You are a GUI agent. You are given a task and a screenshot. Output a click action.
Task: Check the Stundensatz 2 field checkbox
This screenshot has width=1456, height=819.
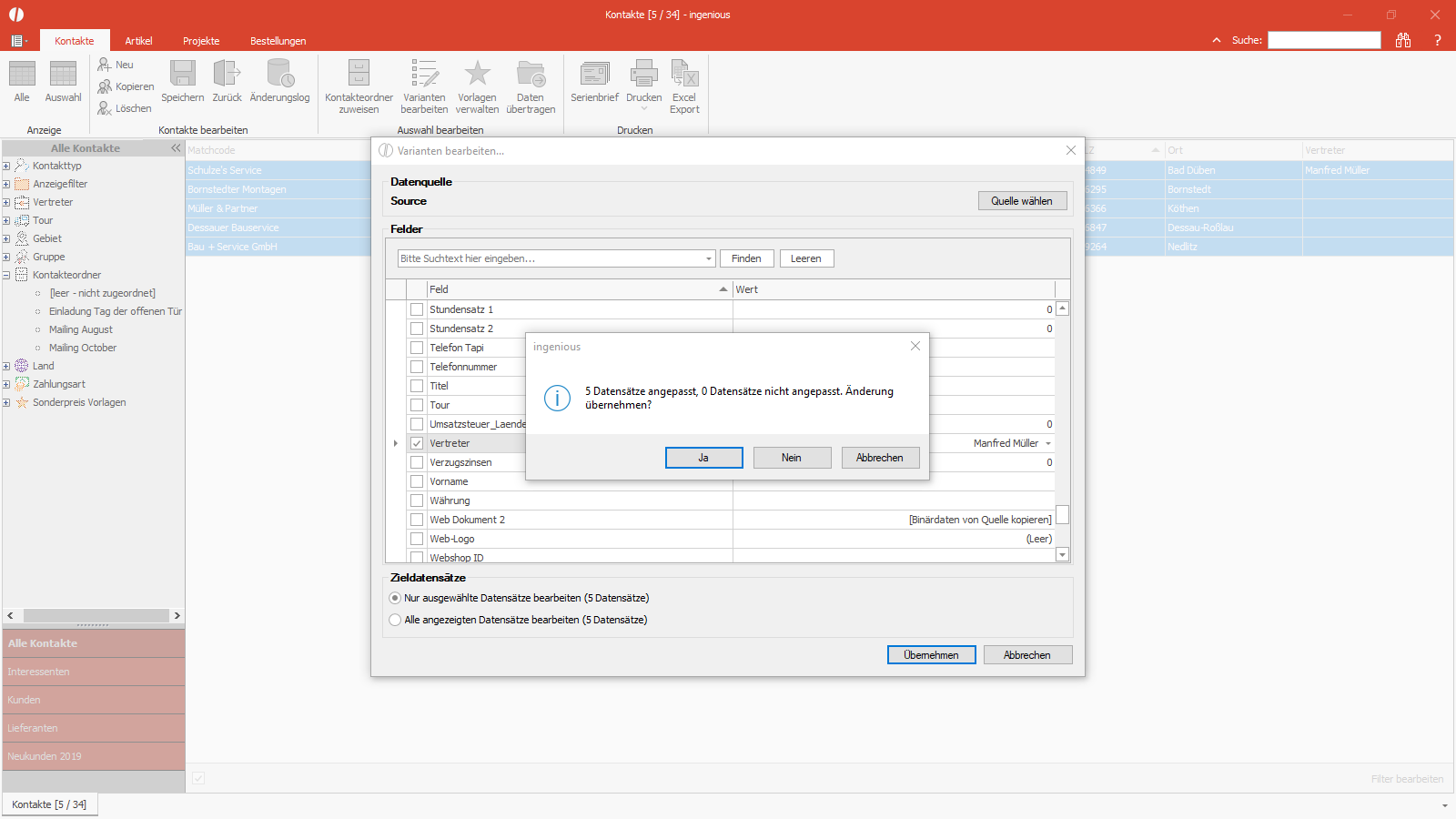(417, 329)
